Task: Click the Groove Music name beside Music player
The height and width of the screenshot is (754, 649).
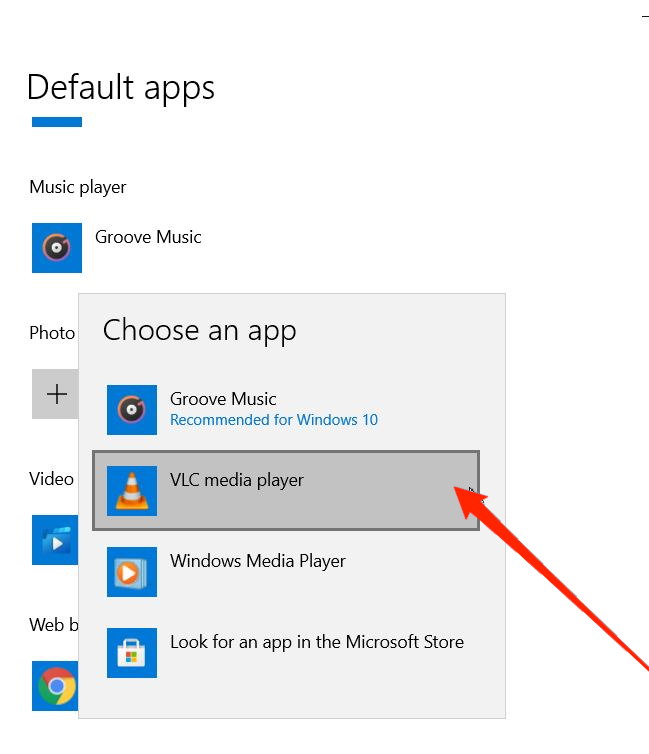Action: click(148, 237)
